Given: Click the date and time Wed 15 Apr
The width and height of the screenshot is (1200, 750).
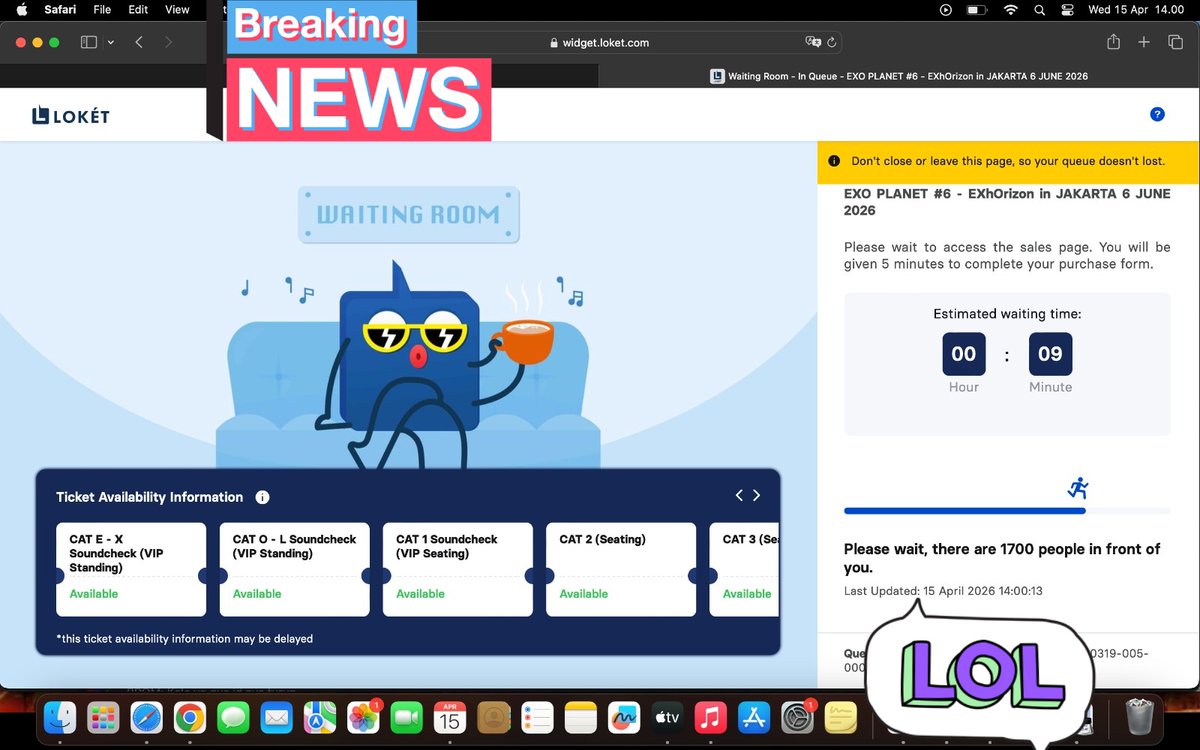Looking at the screenshot, I should point(1136,10).
